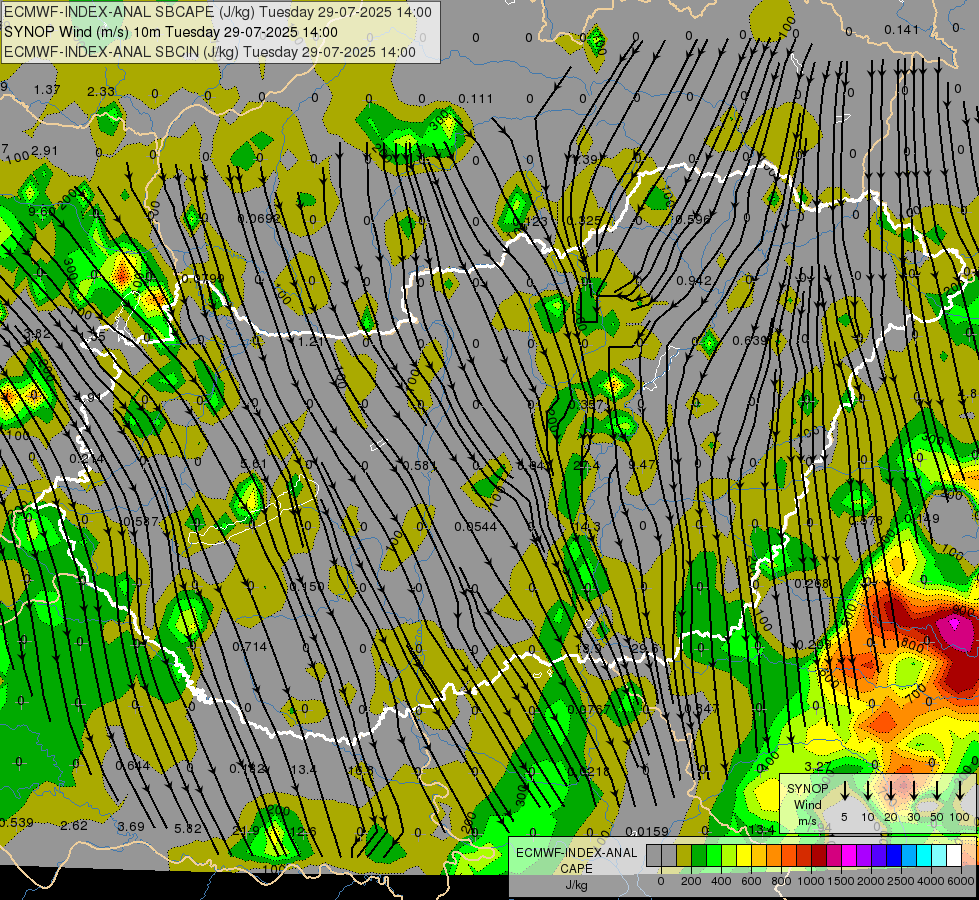Image resolution: width=979 pixels, height=900 pixels.
Task: Click the 2500 tick label on colorbar
Action: pos(901,881)
